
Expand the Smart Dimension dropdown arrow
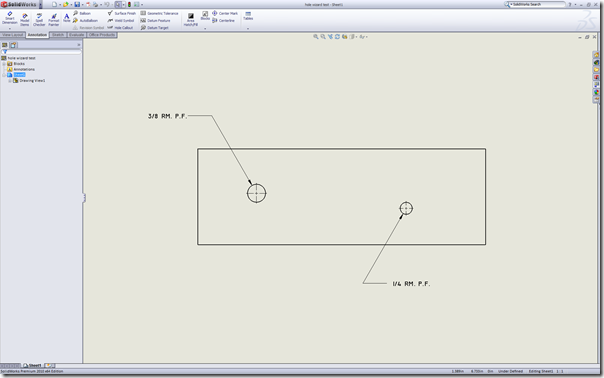click(x=10, y=29)
